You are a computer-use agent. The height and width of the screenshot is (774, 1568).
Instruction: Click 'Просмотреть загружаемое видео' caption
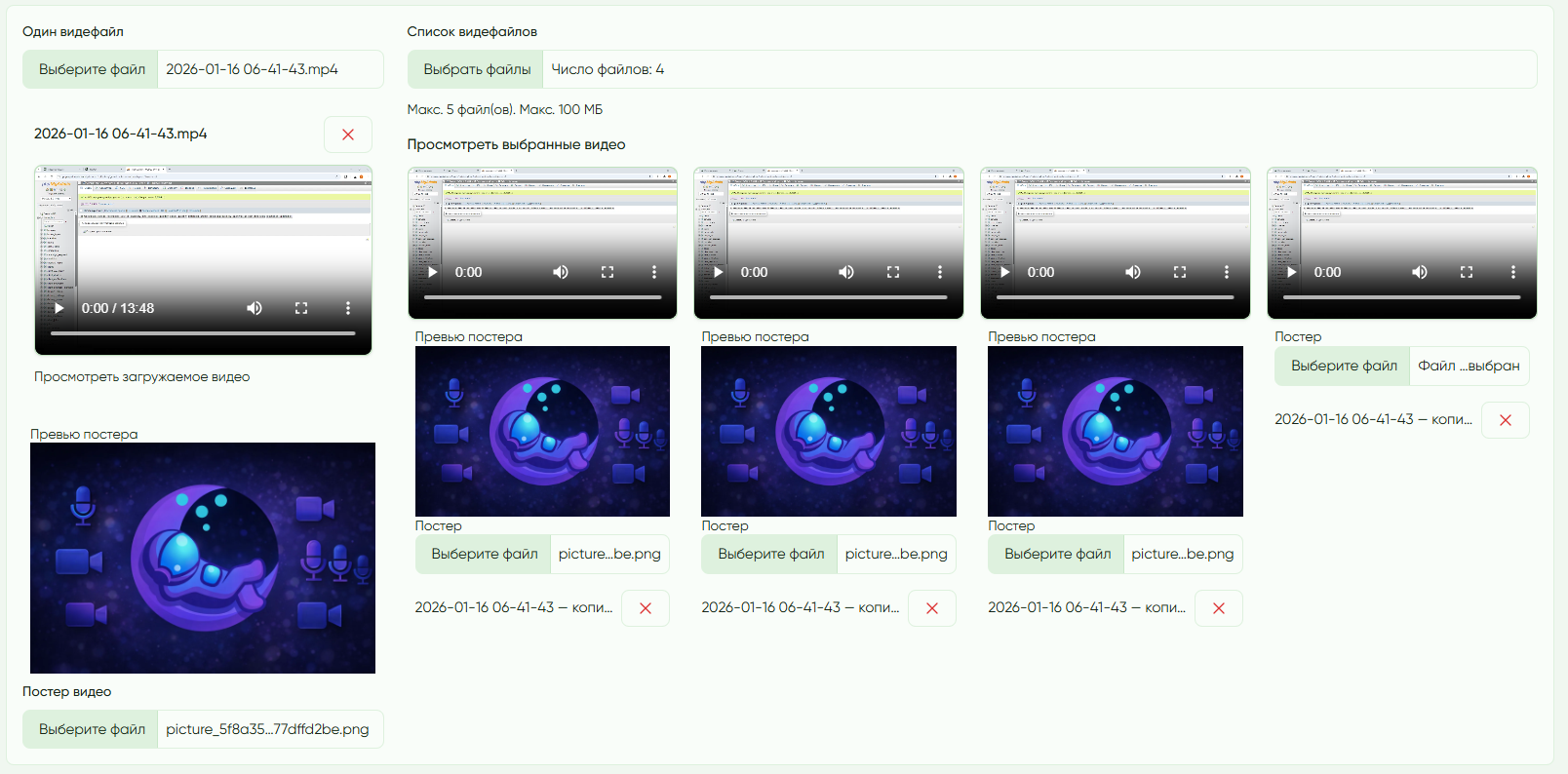point(142,377)
